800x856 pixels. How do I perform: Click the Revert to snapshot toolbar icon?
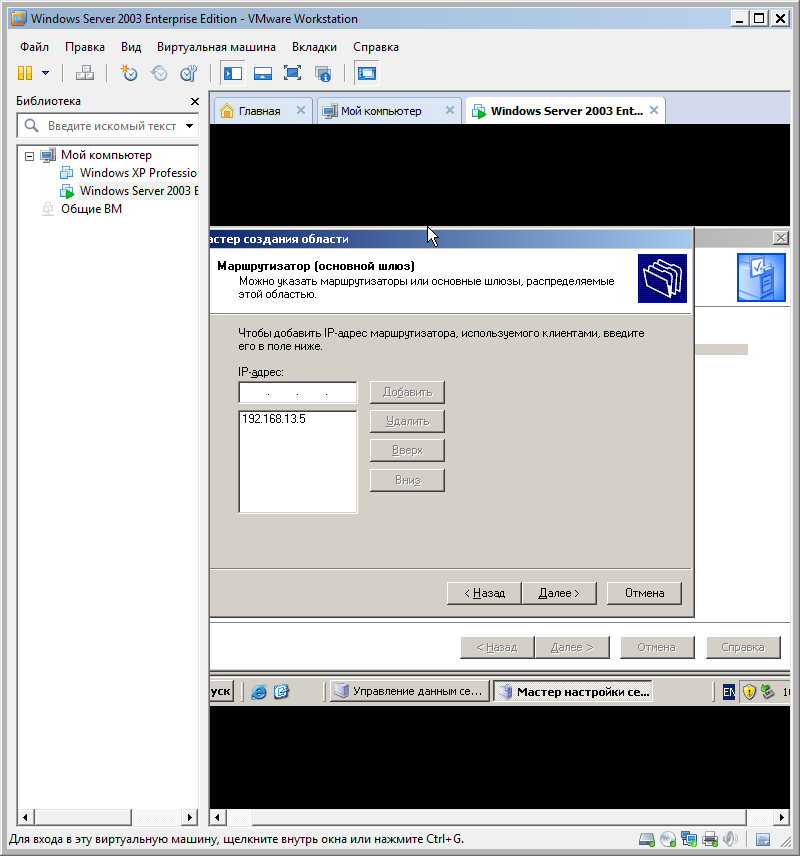click(x=159, y=73)
